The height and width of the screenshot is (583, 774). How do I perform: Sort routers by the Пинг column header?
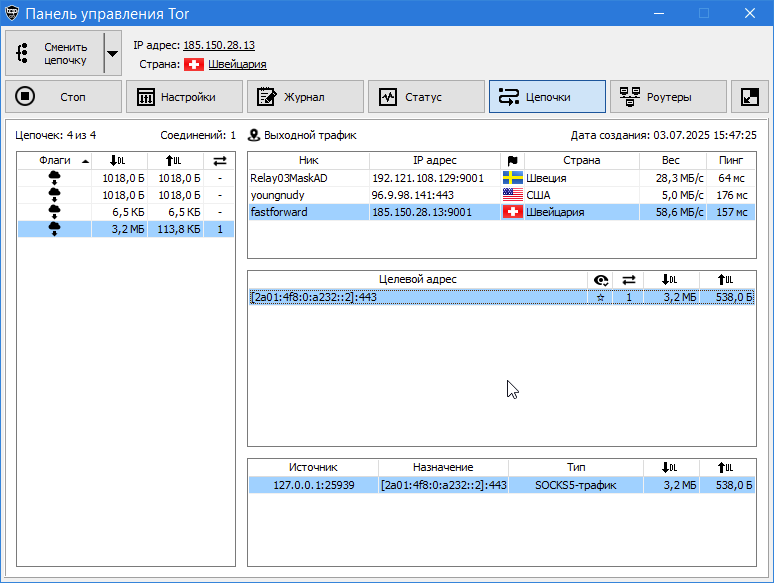point(731,160)
